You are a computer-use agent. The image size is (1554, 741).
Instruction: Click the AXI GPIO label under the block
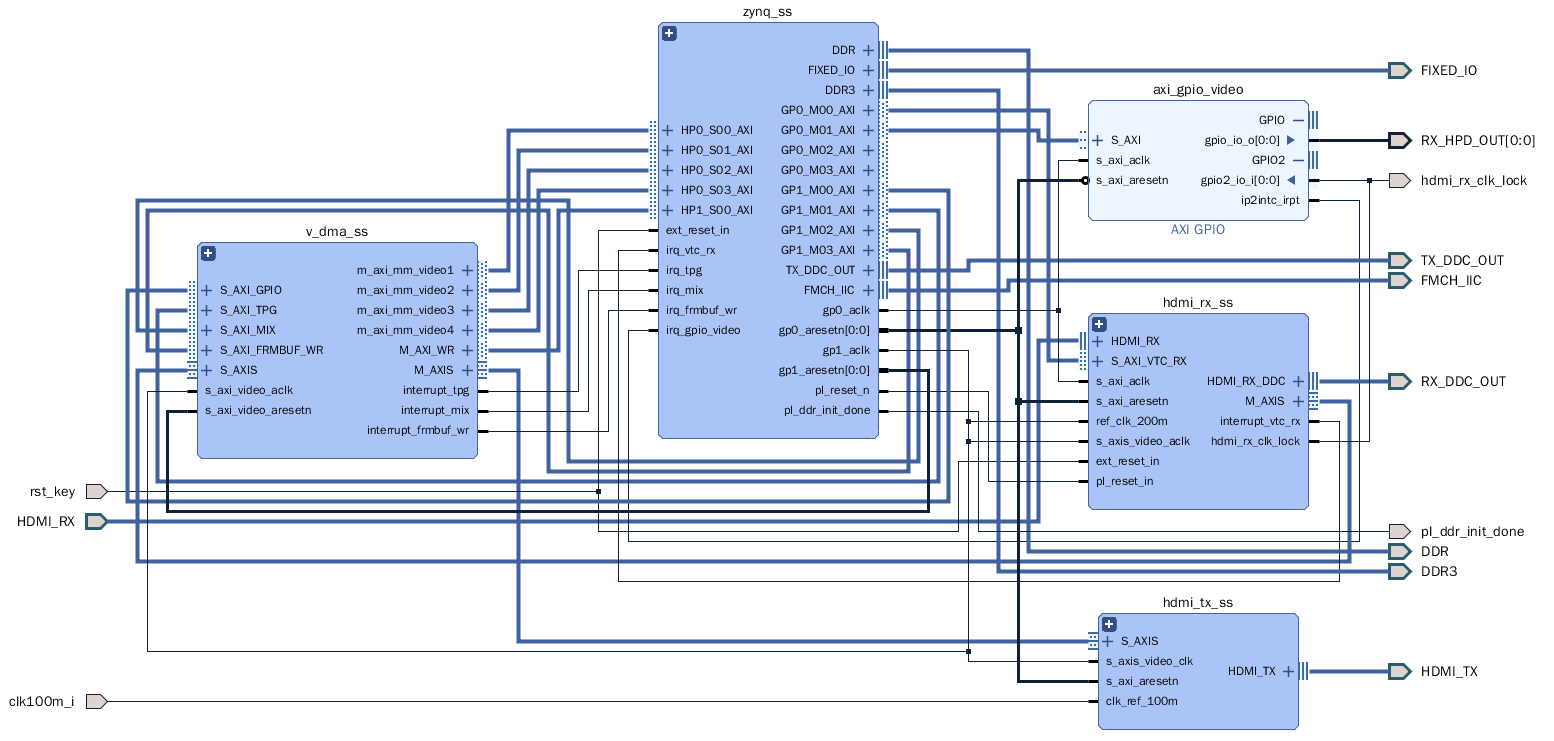click(1198, 229)
